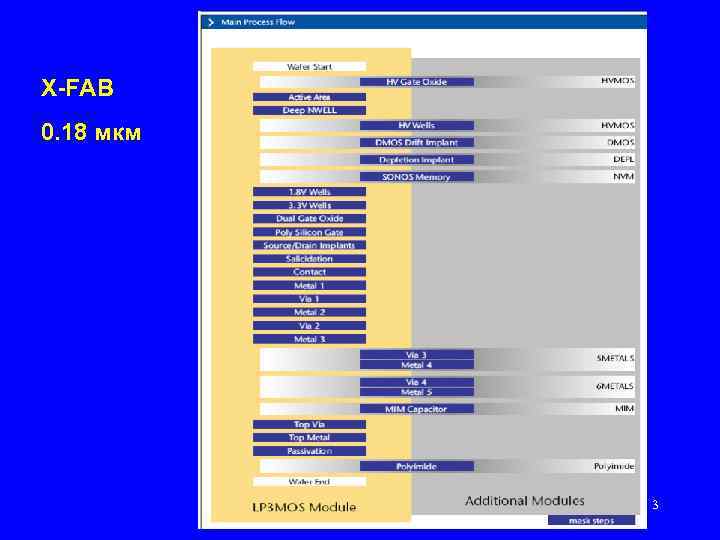Select the Metal 1 step
720x540 pixels.
coord(309,285)
